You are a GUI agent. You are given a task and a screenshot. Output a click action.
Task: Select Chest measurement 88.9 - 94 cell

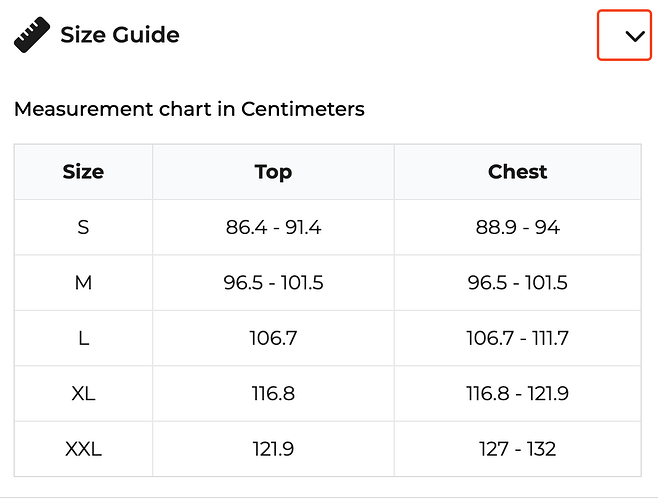click(x=517, y=227)
